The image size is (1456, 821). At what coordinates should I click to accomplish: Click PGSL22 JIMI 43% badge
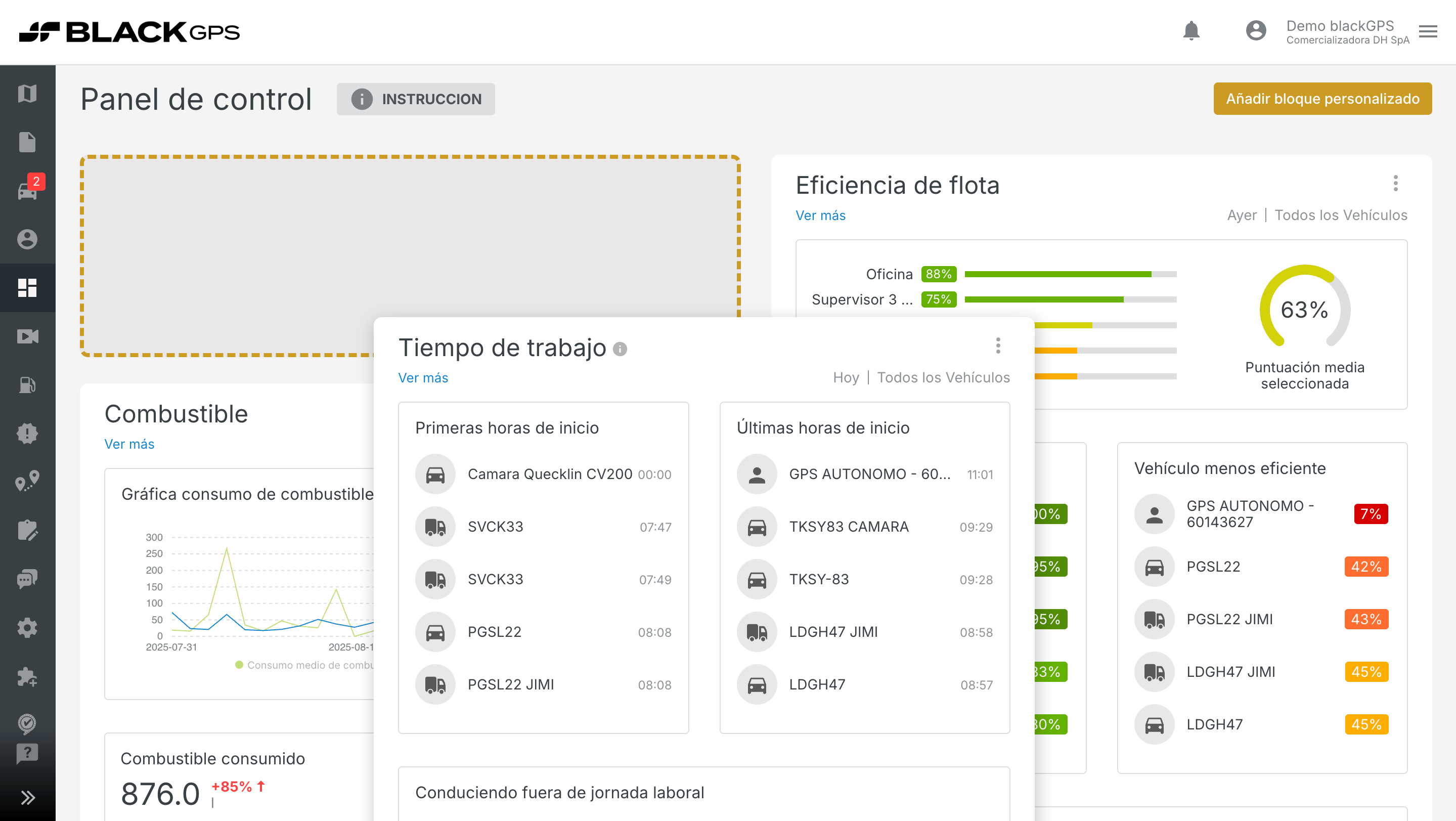[x=1366, y=619]
